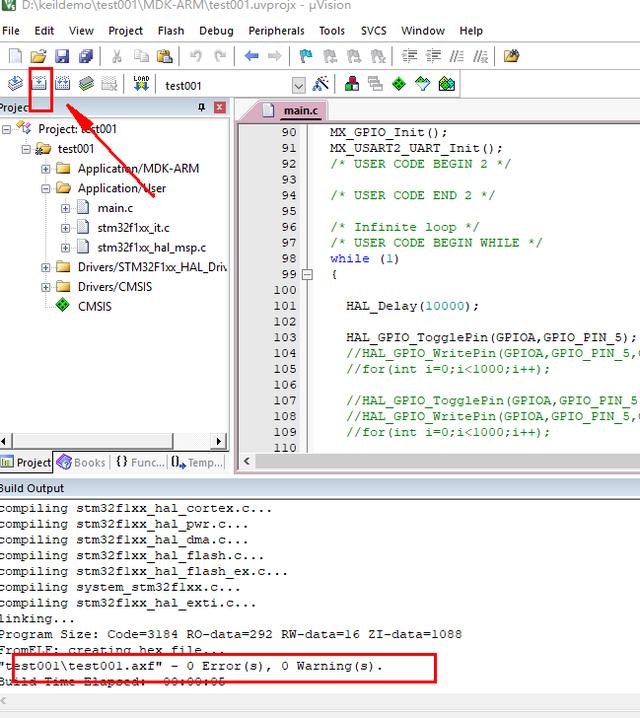Comment selection with // icon

click(x=456, y=56)
